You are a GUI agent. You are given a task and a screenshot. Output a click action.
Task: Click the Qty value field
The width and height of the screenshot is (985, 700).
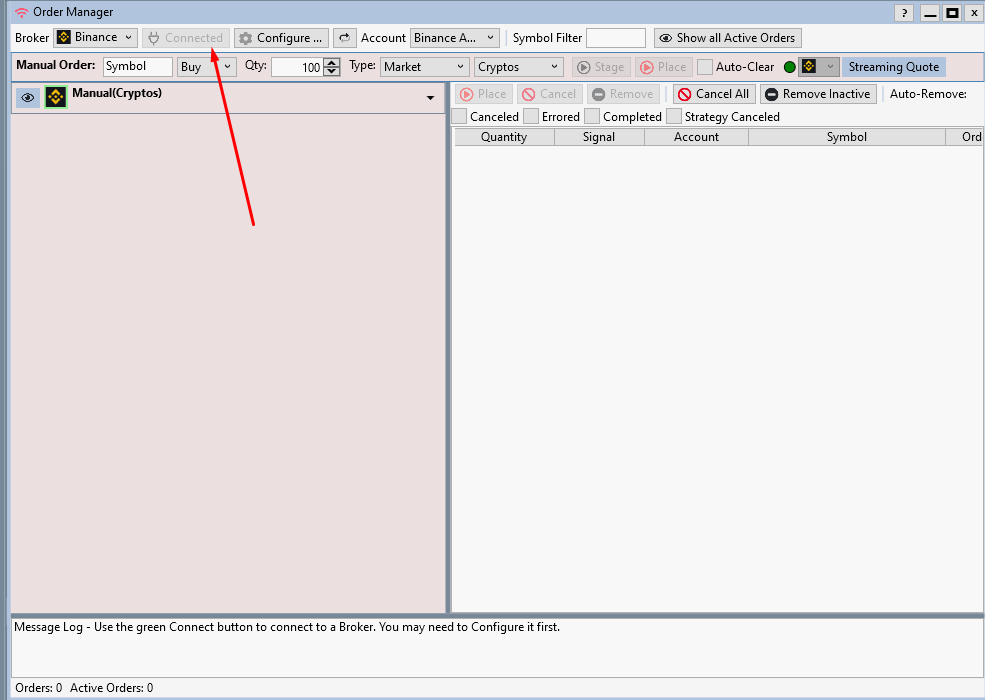(x=298, y=67)
